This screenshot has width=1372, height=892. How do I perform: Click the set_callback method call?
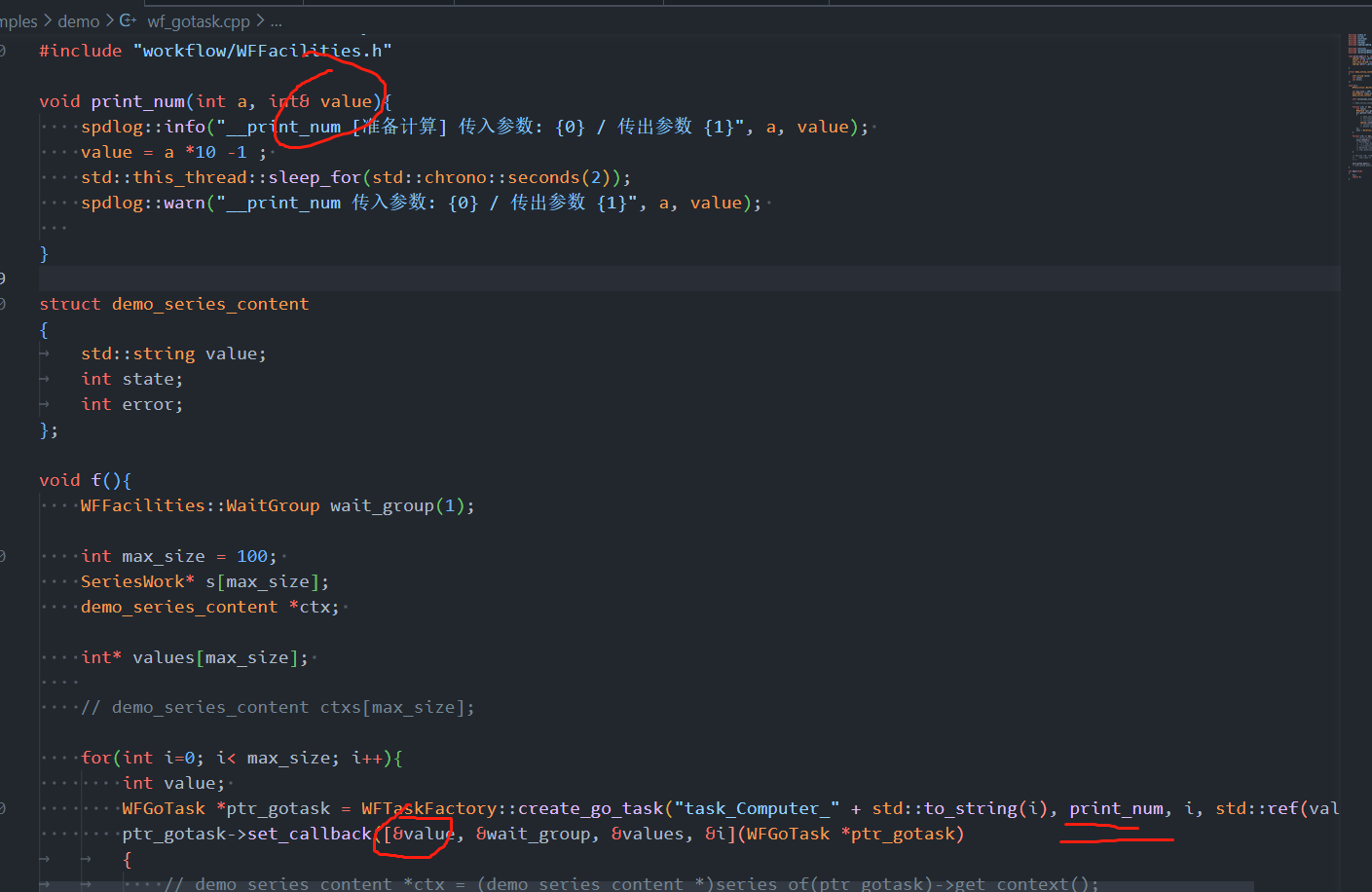pos(312,833)
